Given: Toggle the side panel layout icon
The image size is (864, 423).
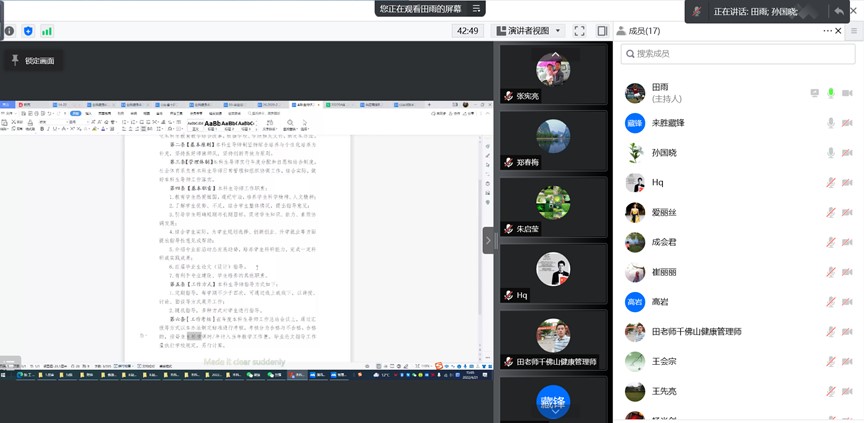Looking at the screenshot, I should pos(602,31).
